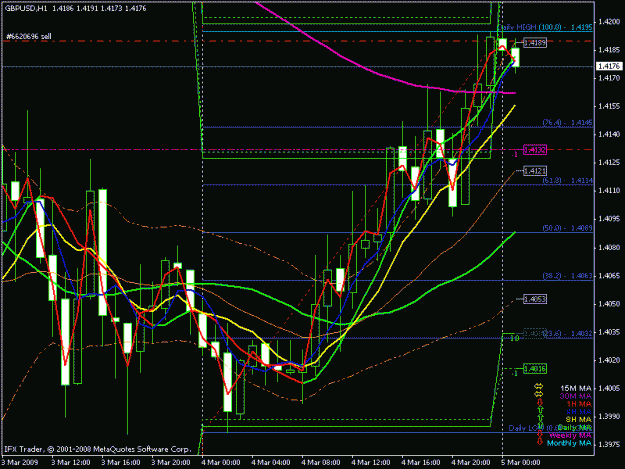Click the 3 Mar 2009 time label
Image resolution: width=625 pixels, height=469 pixels.
[20, 462]
